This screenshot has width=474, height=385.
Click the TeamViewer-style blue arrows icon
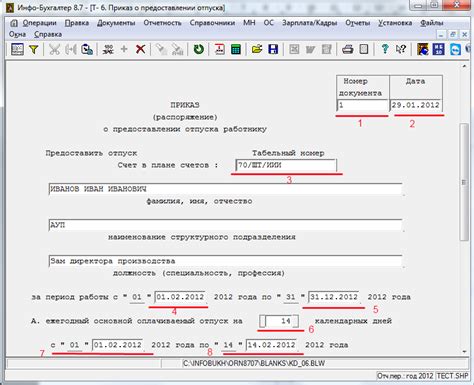click(455, 50)
